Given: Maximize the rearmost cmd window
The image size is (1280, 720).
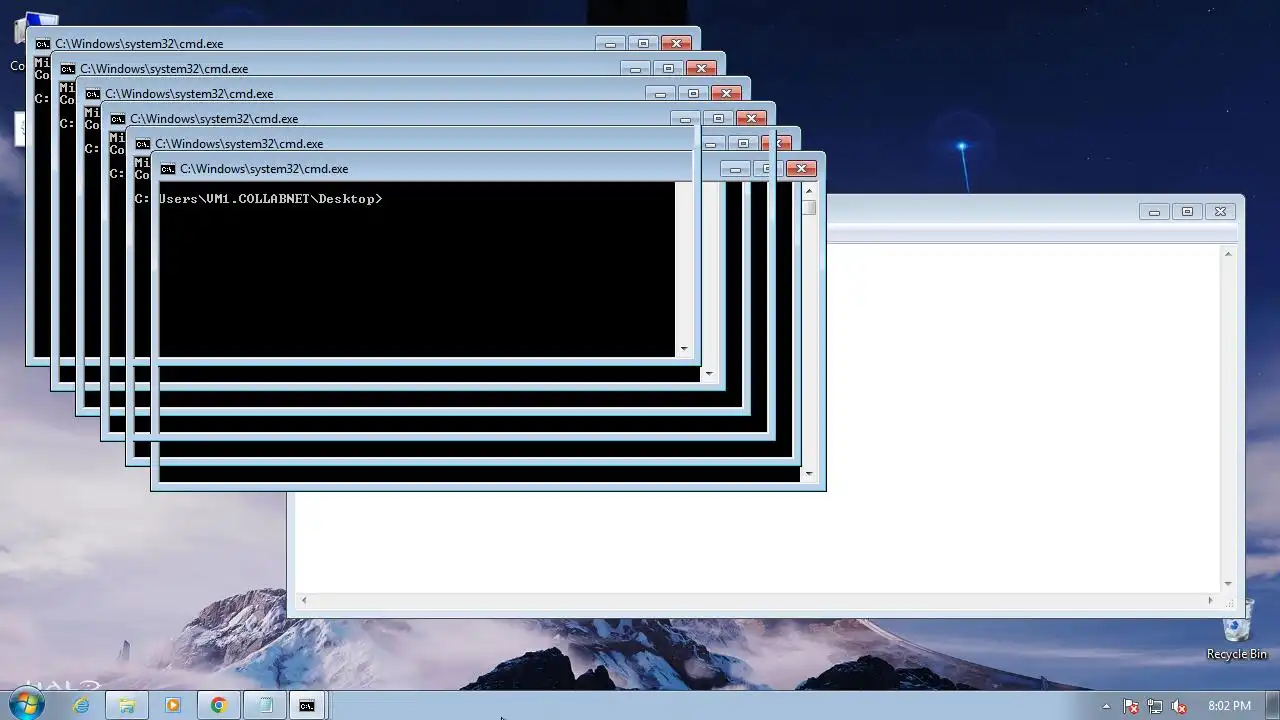Looking at the screenshot, I should tap(643, 44).
